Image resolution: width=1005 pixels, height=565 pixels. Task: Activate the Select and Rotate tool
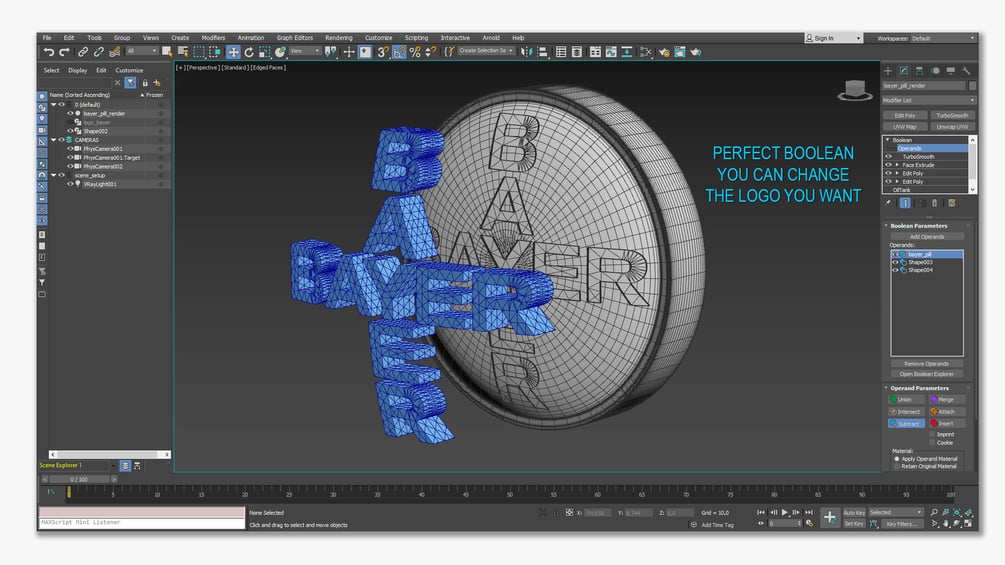tap(249, 52)
